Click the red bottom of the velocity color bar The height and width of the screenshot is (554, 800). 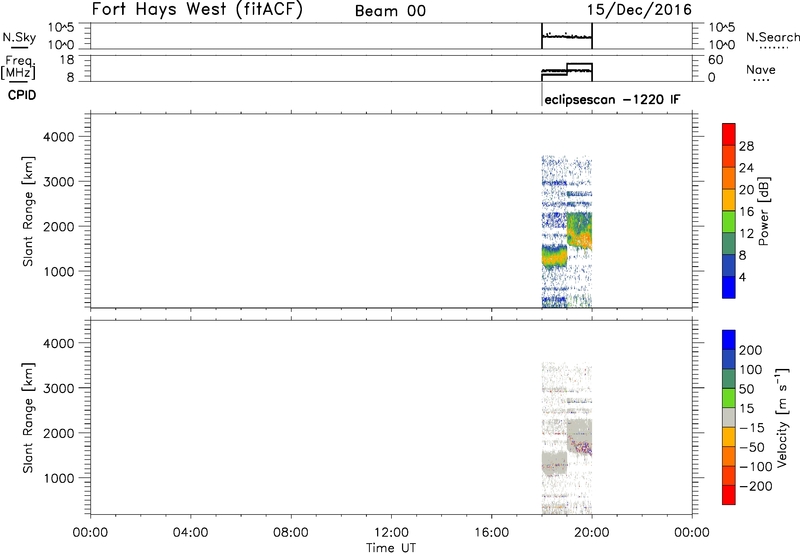[729, 495]
